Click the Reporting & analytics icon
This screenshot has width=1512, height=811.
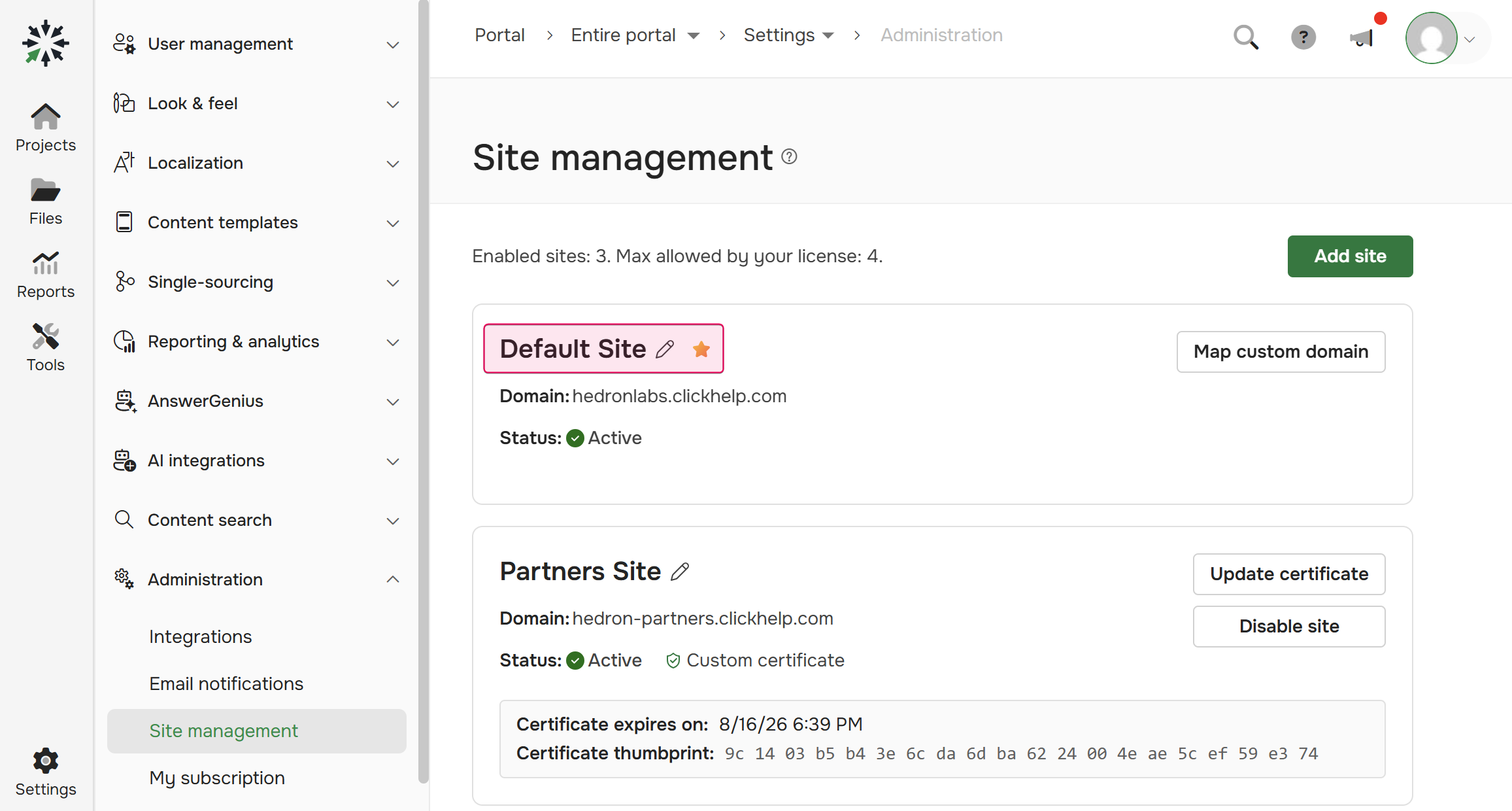(x=124, y=341)
